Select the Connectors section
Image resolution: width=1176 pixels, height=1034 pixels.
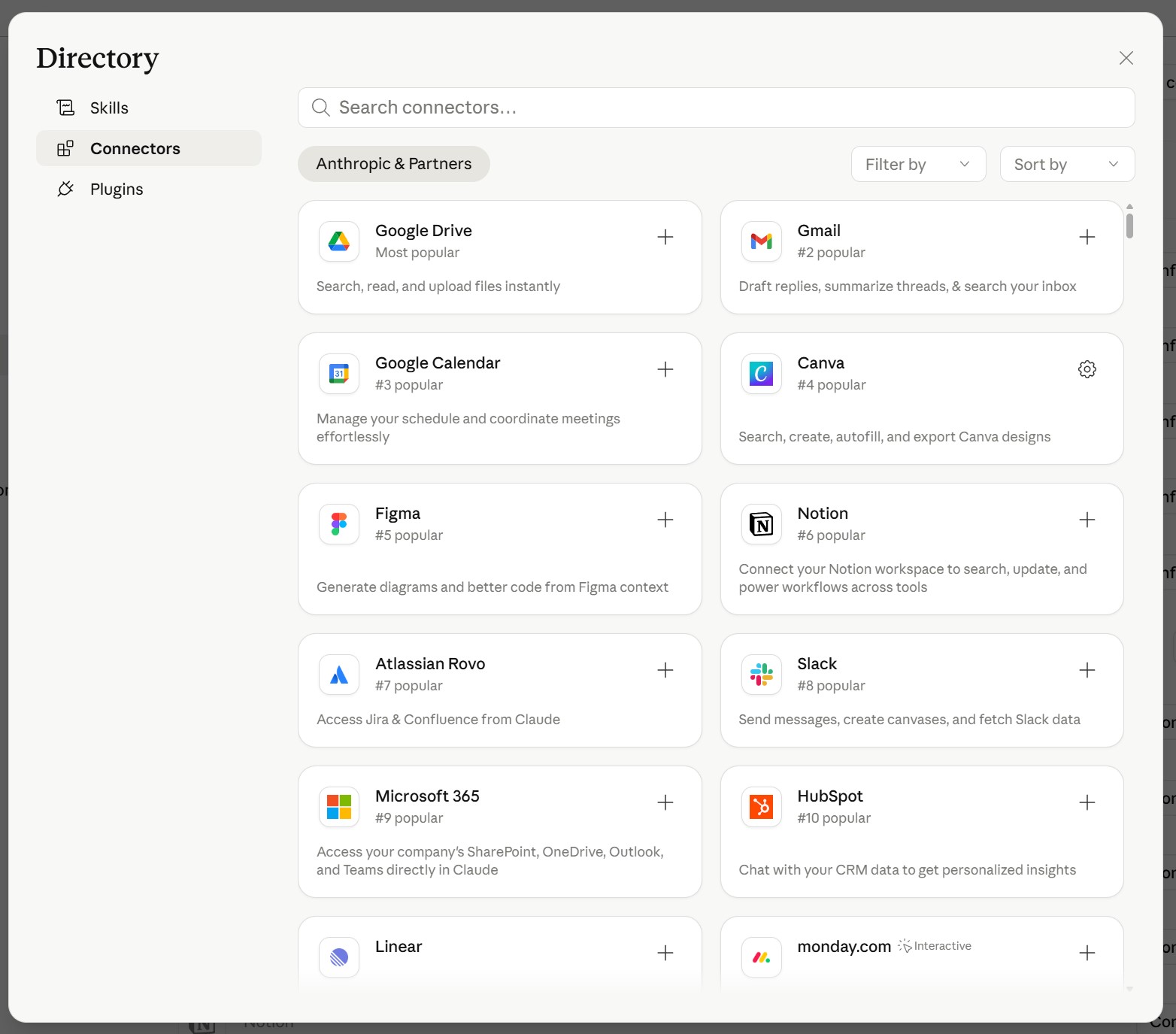click(149, 148)
